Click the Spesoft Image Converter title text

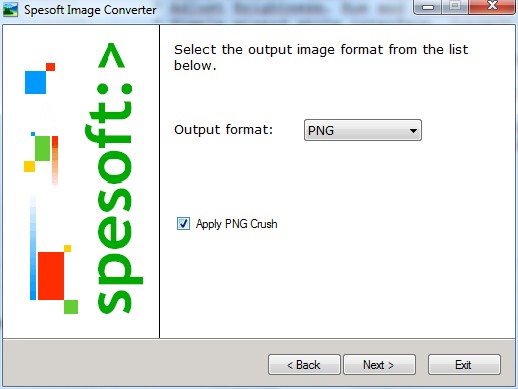[90, 10]
